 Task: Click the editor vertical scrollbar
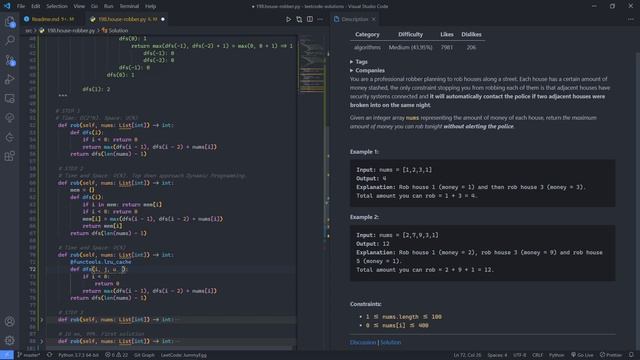click(x=327, y=182)
